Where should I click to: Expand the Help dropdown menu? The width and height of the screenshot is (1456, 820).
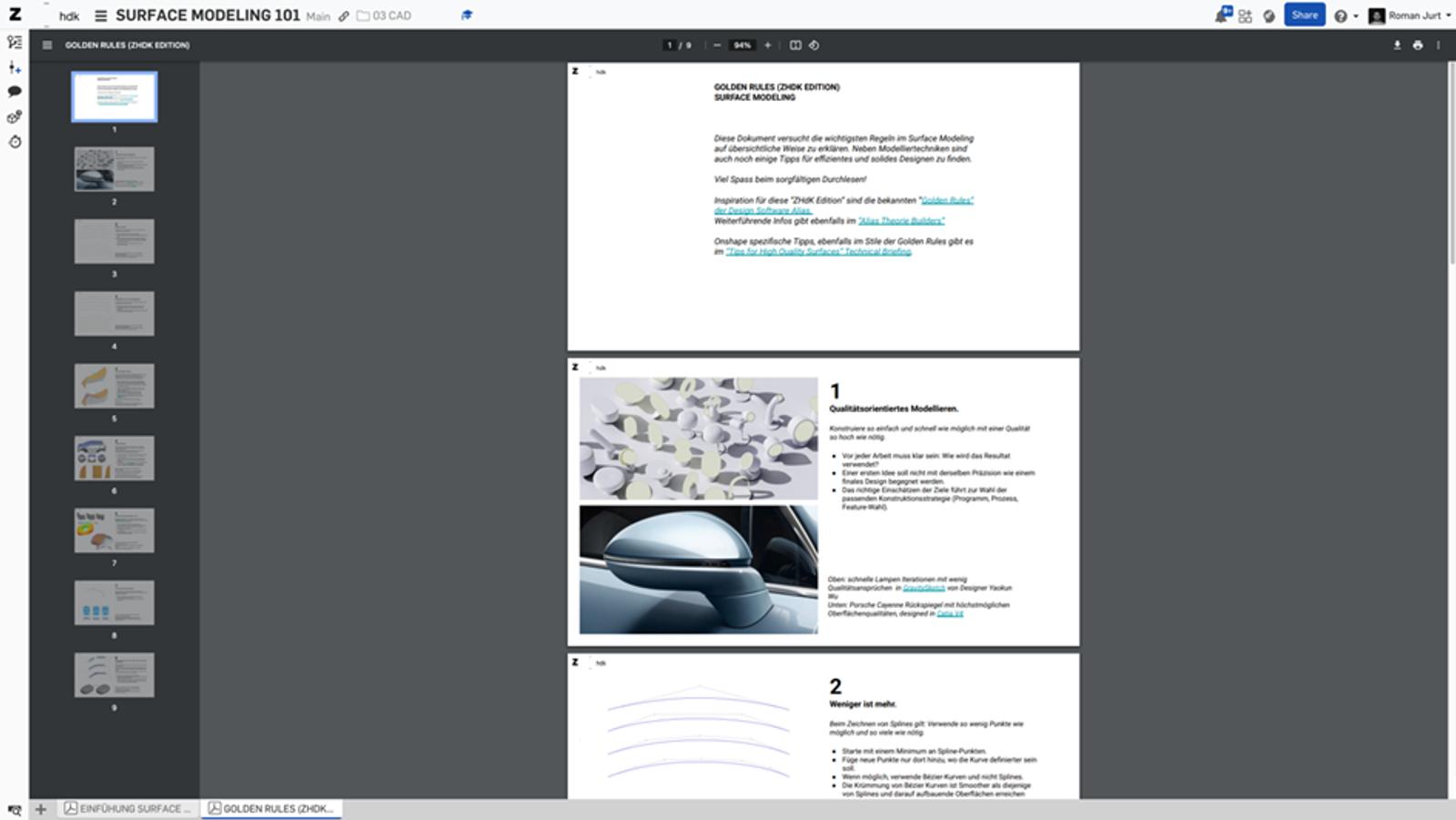pyautogui.click(x=1345, y=15)
